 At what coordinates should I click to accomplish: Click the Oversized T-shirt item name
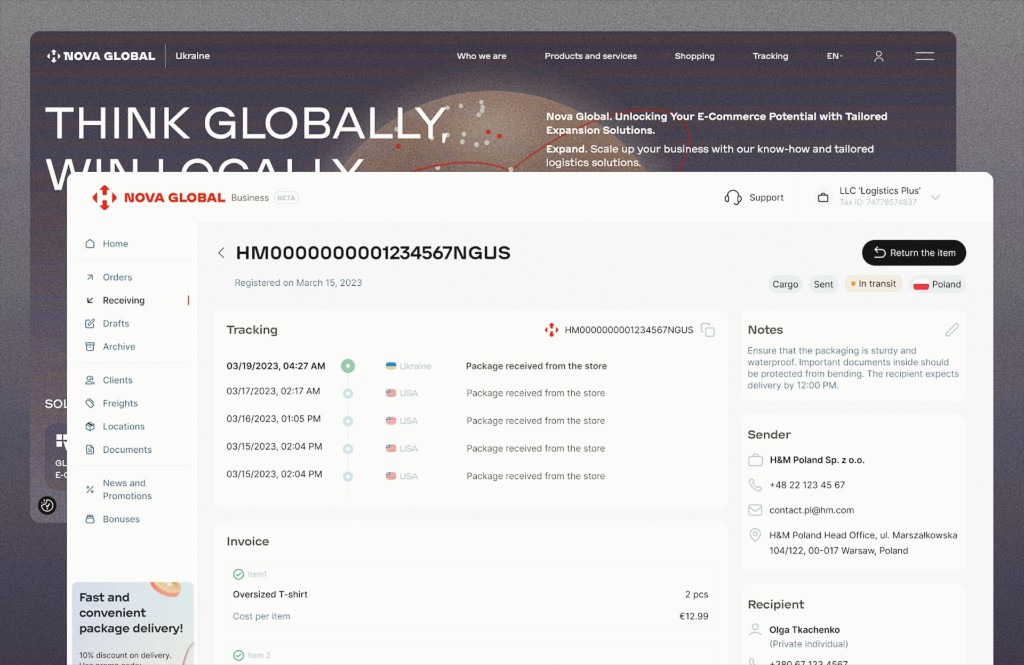[x=270, y=594]
